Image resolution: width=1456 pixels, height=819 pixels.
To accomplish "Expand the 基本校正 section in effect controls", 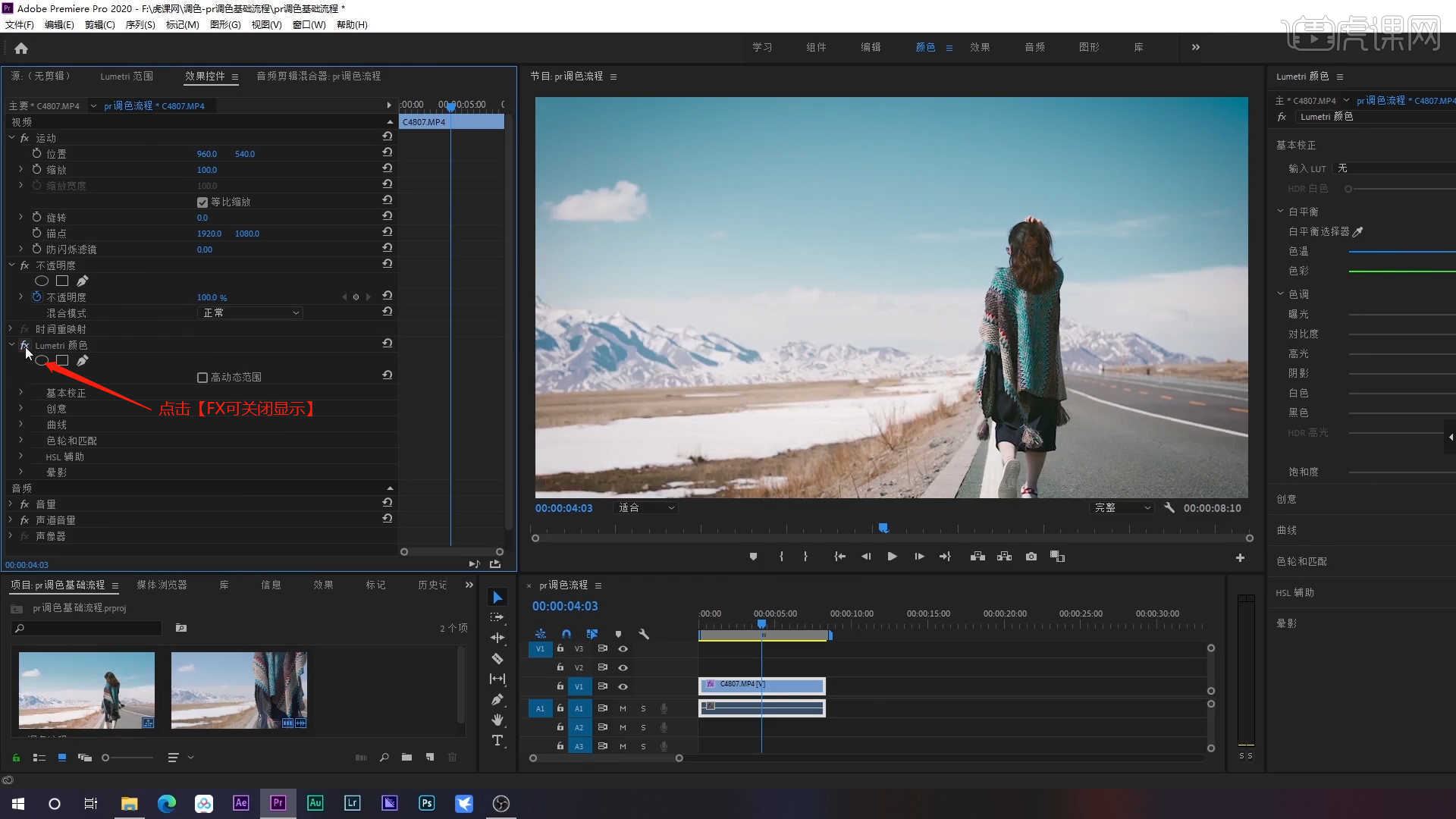I will coord(20,393).
